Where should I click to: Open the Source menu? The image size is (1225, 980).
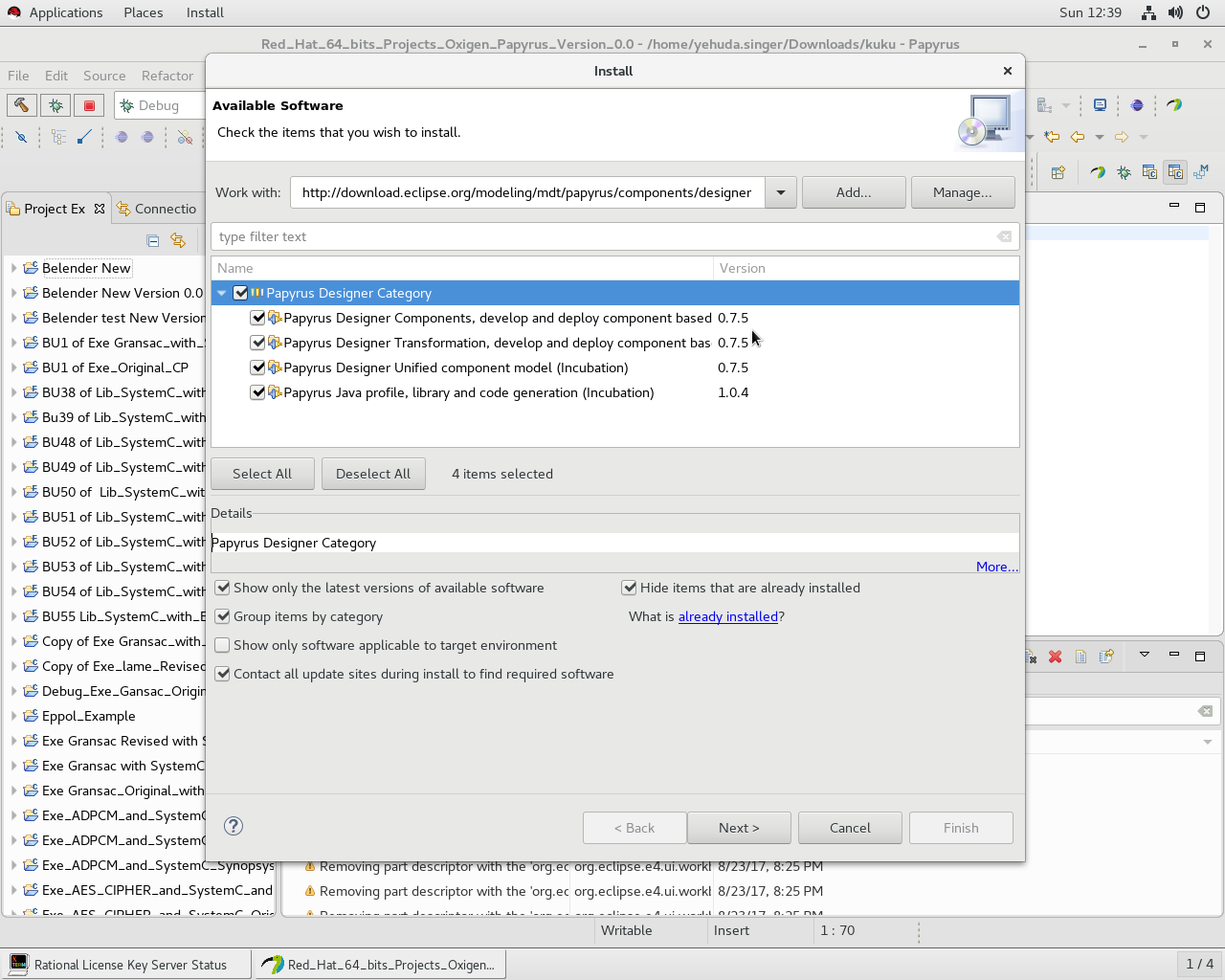click(x=104, y=76)
